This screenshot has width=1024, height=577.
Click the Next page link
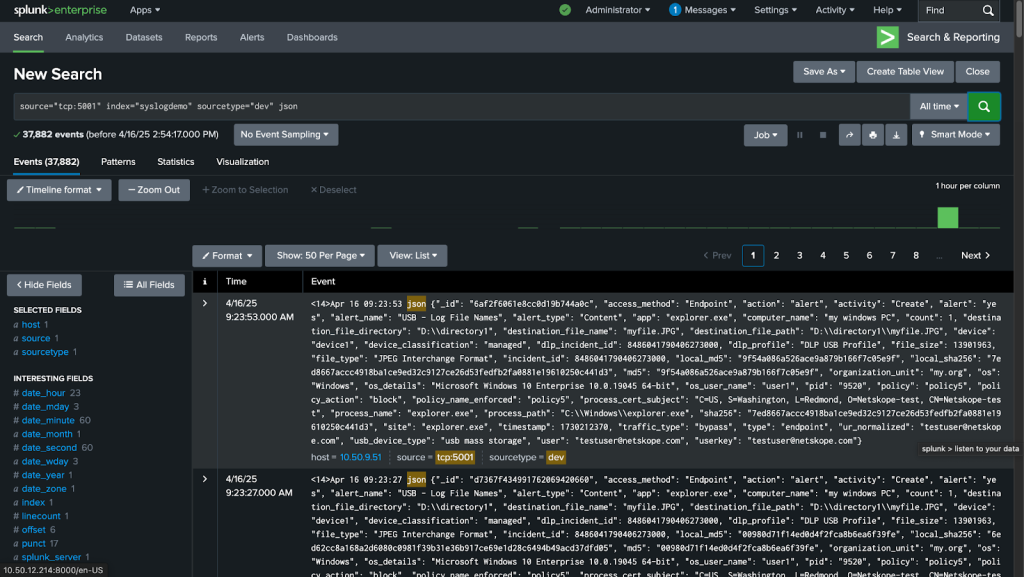[976, 256]
